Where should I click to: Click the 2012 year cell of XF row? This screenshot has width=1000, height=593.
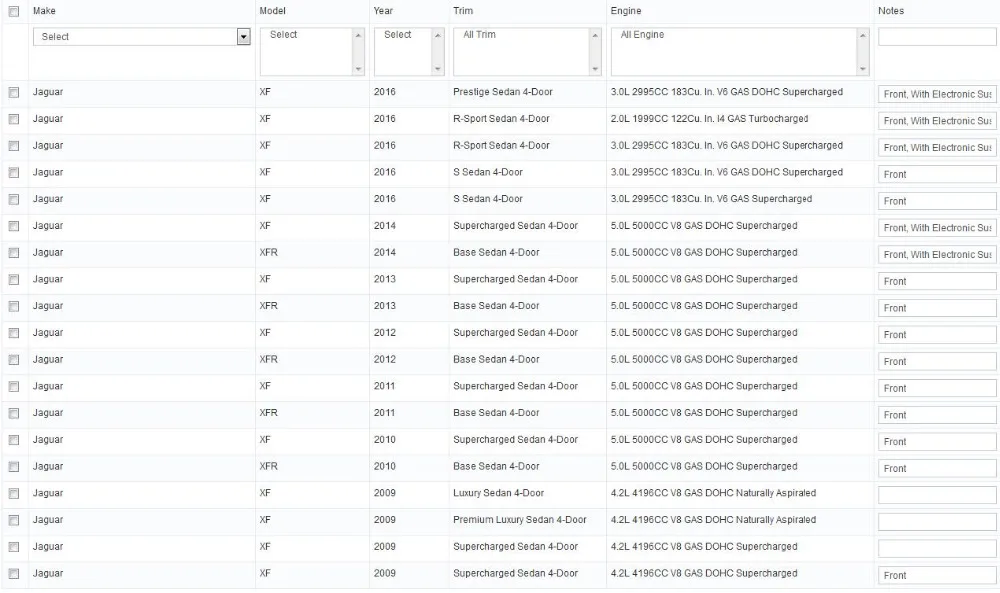385,333
